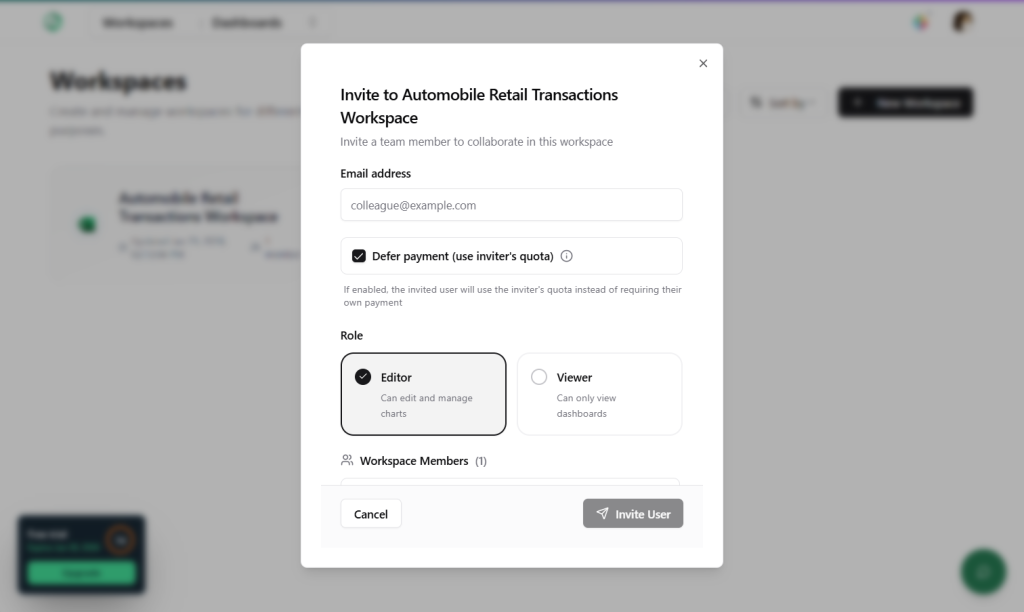Open the Dashboards nav item
This screenshot has width=1024, height=612.
pos(246,21)
